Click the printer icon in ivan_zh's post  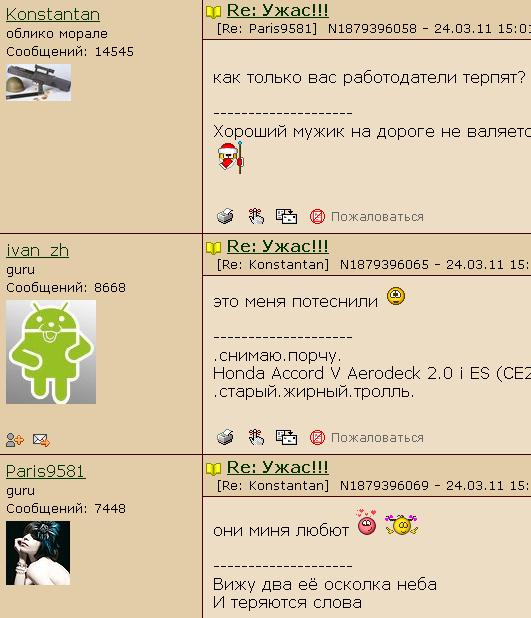pyautogui.click(x=225, y=437)
